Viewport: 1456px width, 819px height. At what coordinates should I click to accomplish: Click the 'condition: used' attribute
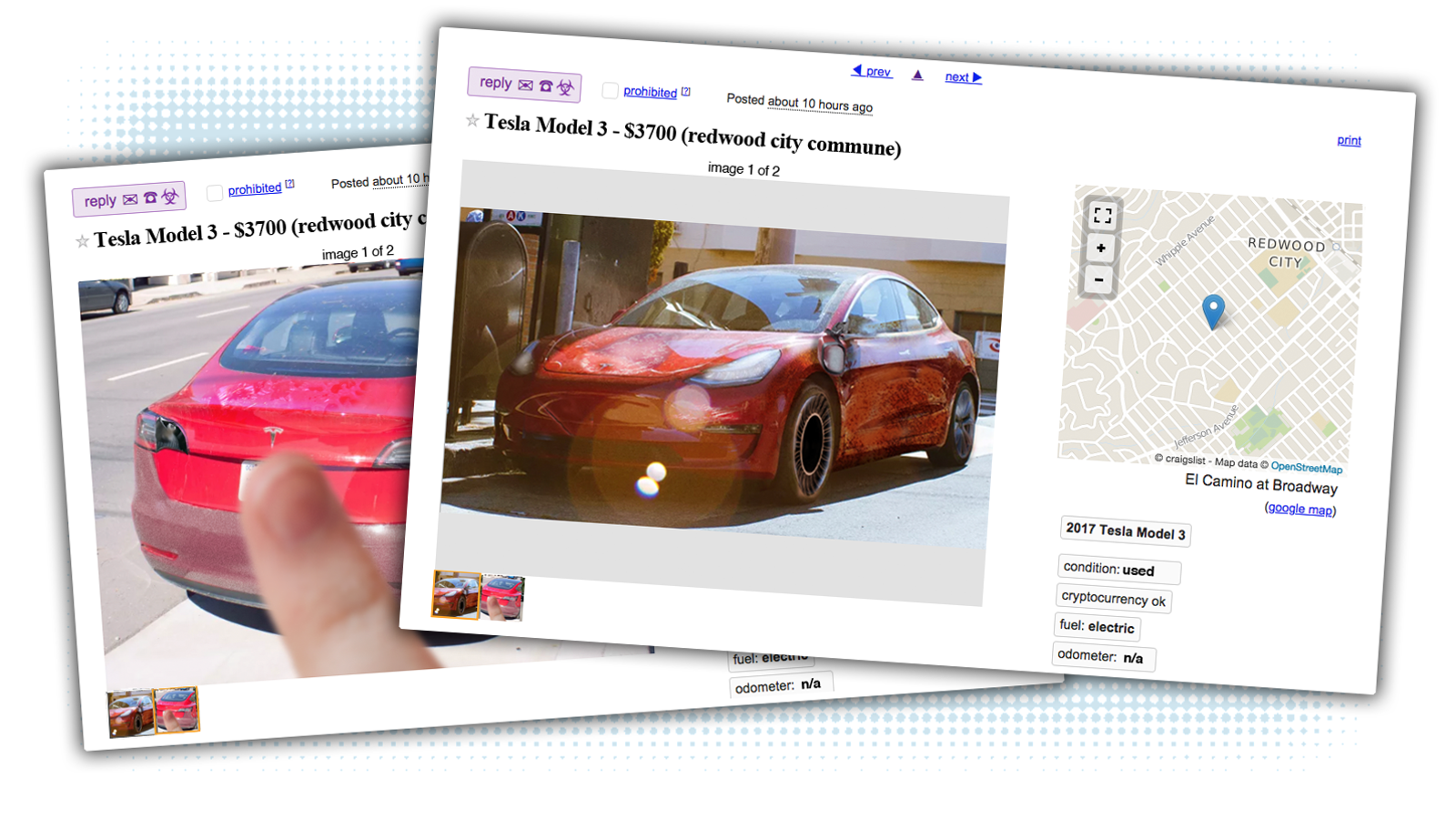click(1119, 570)
